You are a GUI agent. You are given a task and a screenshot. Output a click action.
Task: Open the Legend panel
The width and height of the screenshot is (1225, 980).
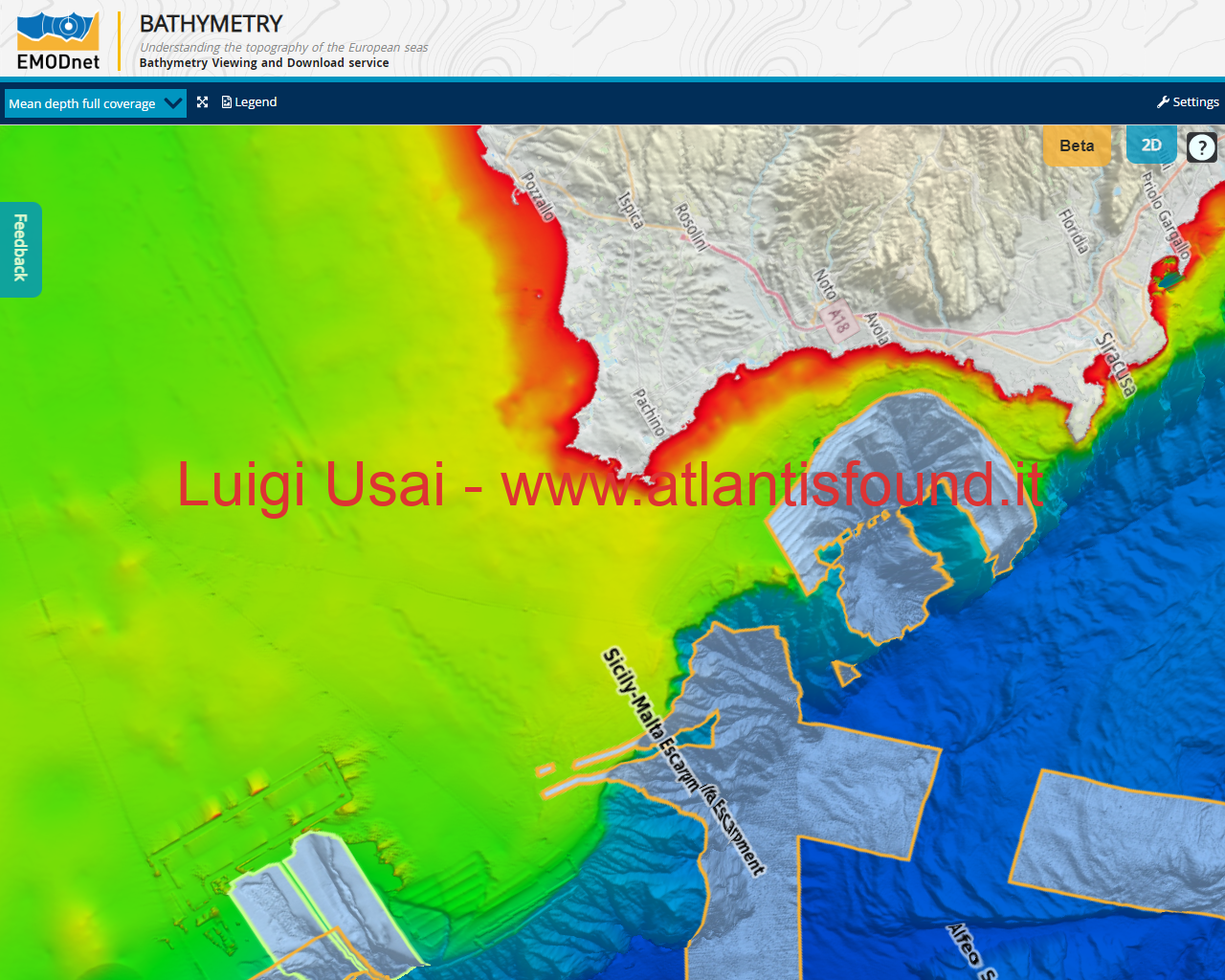pos(250,102)
